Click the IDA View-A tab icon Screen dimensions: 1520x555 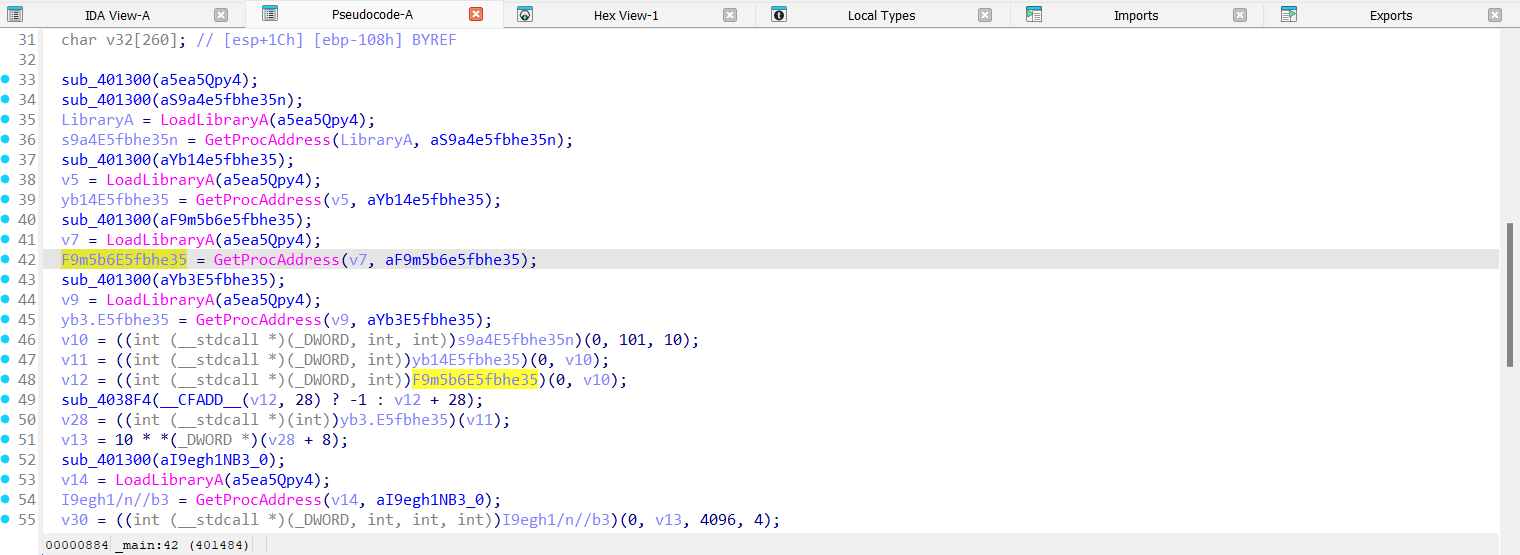(x=15, y=15)
